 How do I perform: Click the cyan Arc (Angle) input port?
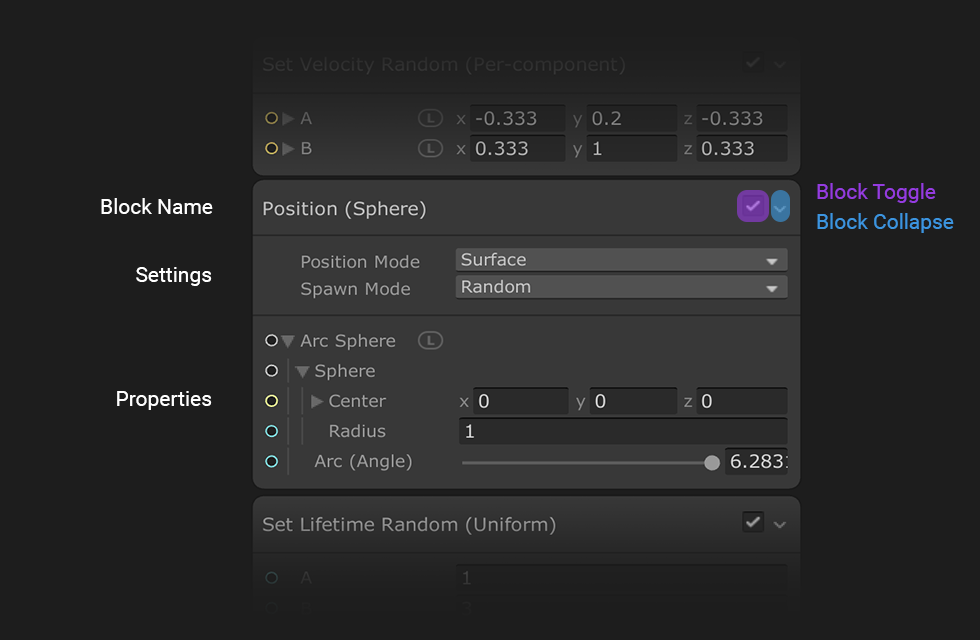click(271, 461)
